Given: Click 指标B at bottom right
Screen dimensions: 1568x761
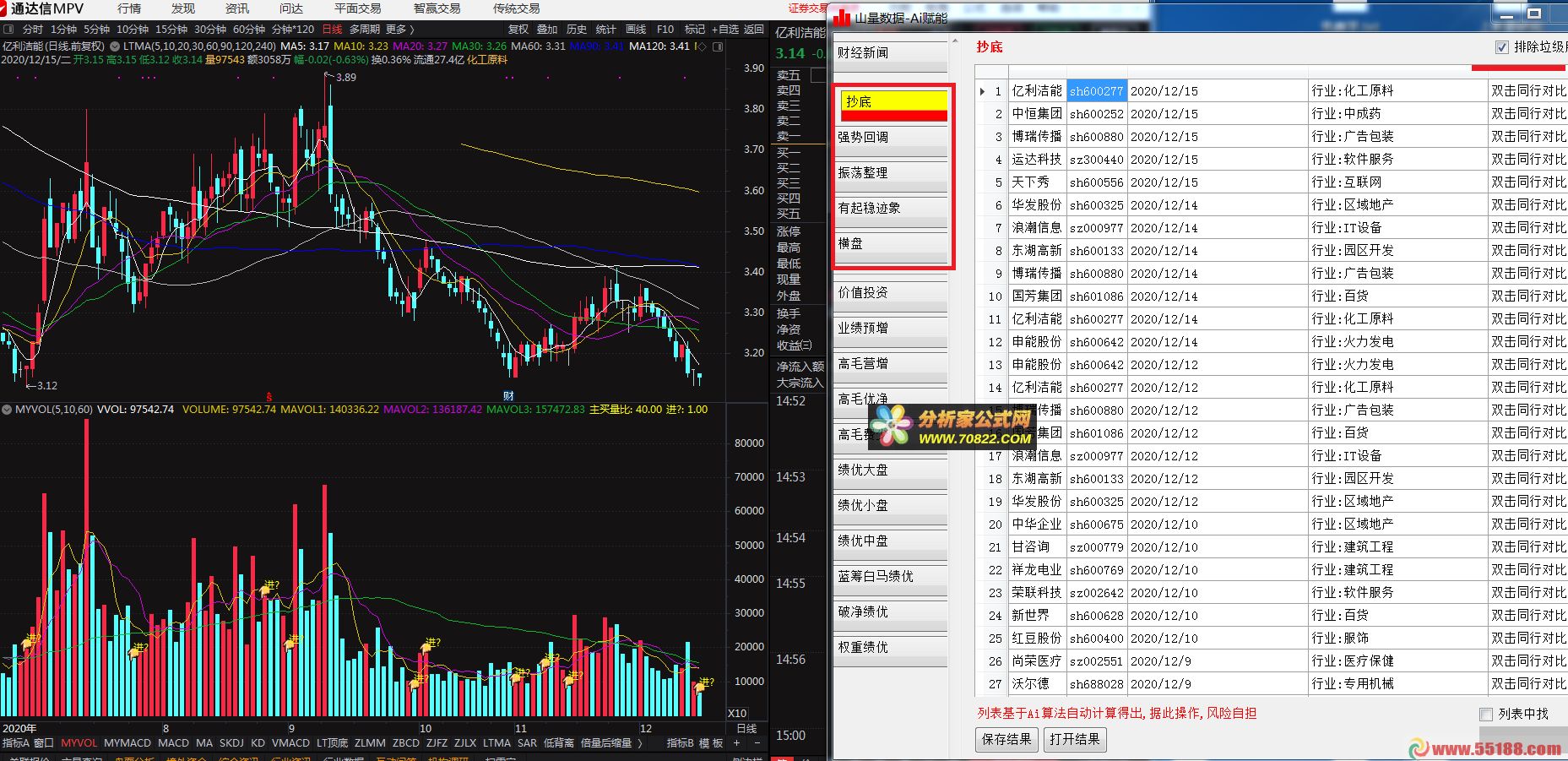Looking at the screenshot, I should pos(681,743).
